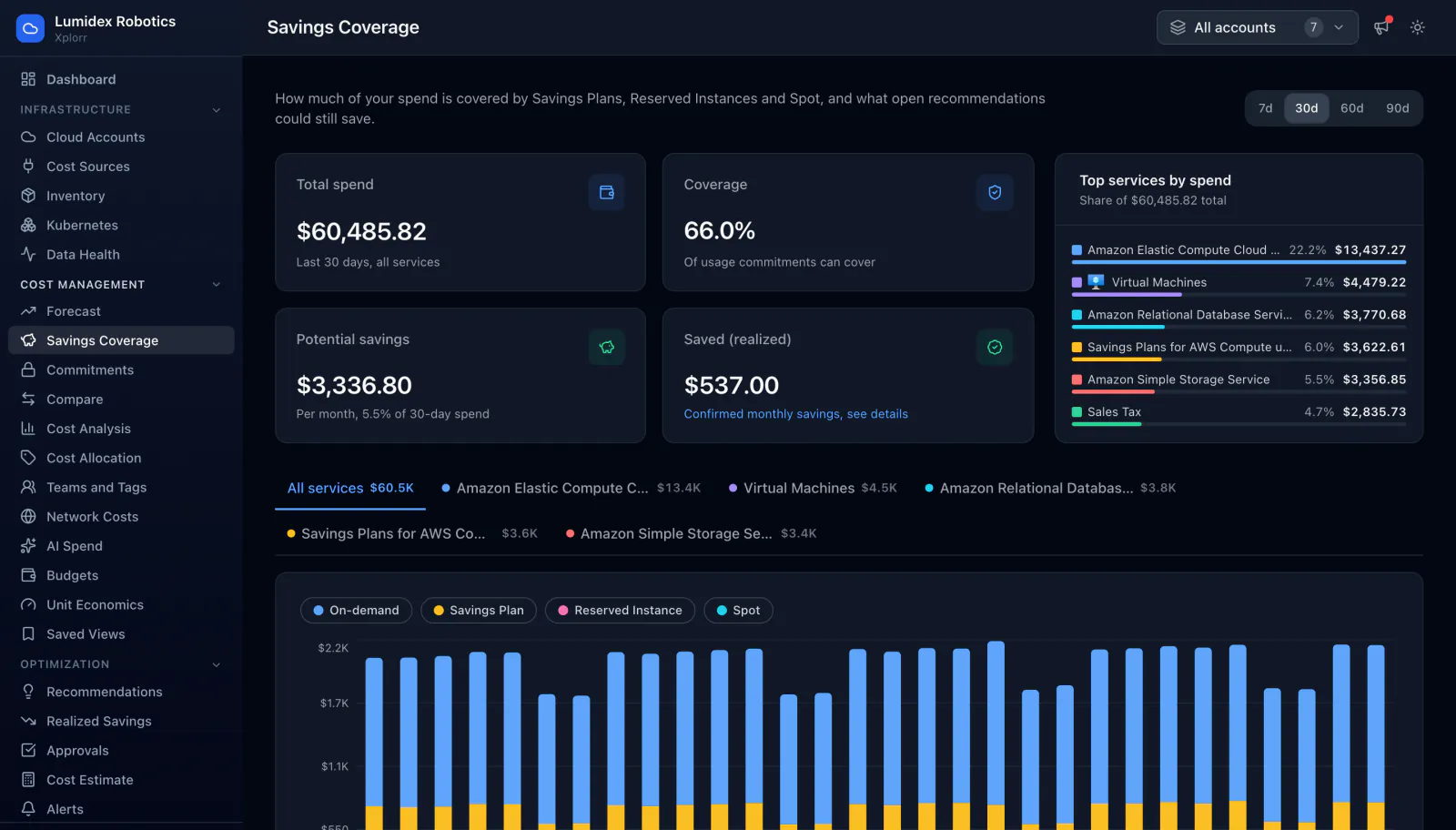Click the Budgets wallet icon

(28, 575)
